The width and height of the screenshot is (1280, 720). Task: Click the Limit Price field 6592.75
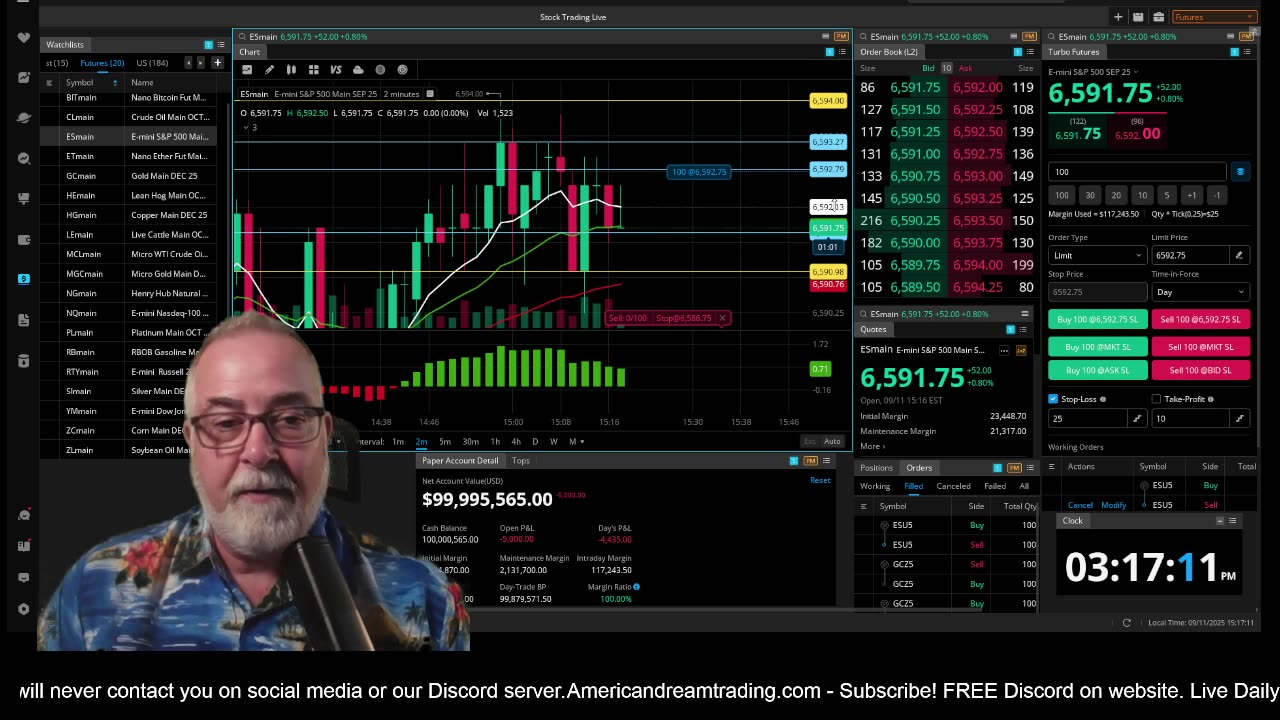pos(1190,256)
